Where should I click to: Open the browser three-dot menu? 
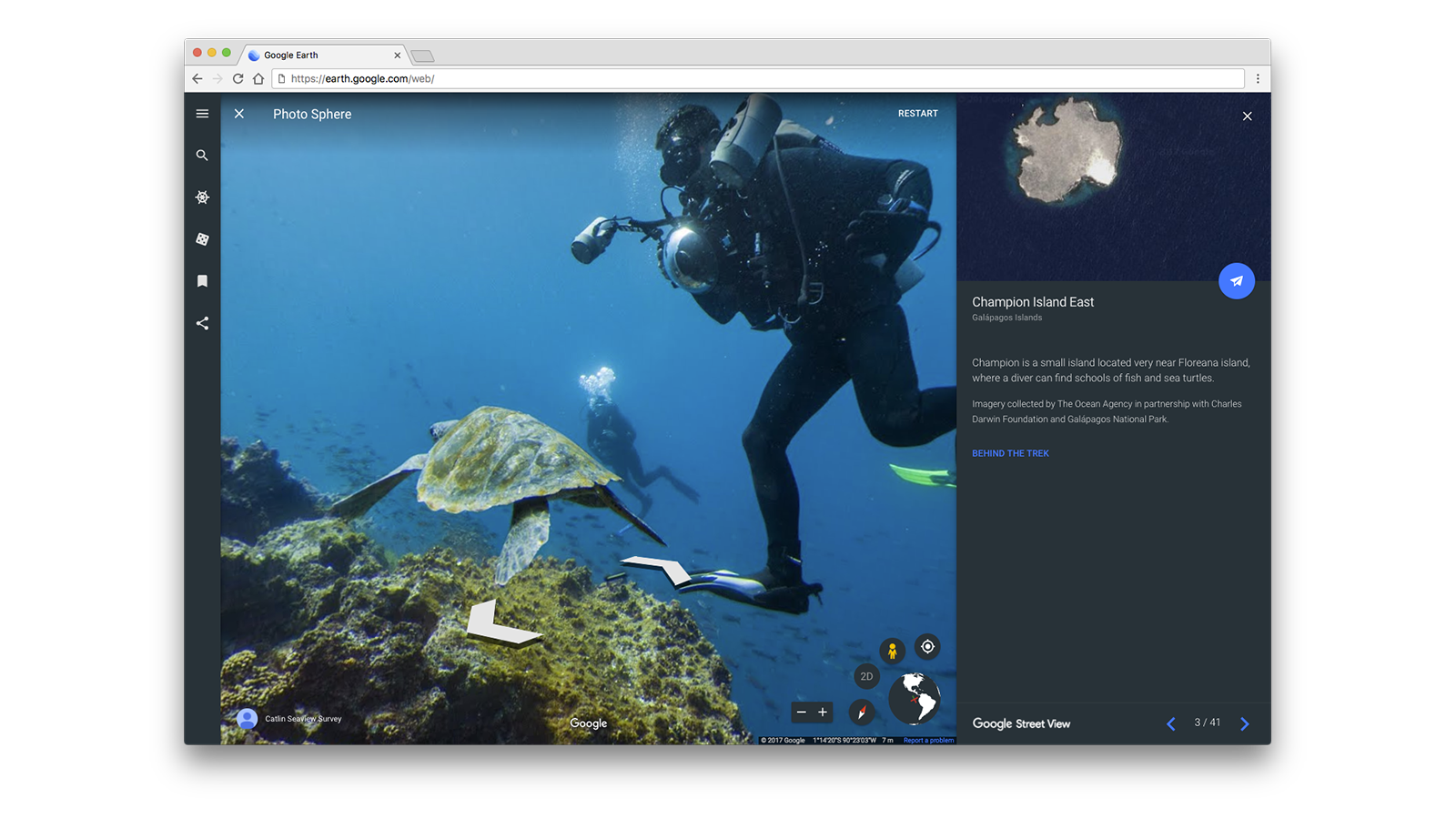click(x=1258, y=79)
